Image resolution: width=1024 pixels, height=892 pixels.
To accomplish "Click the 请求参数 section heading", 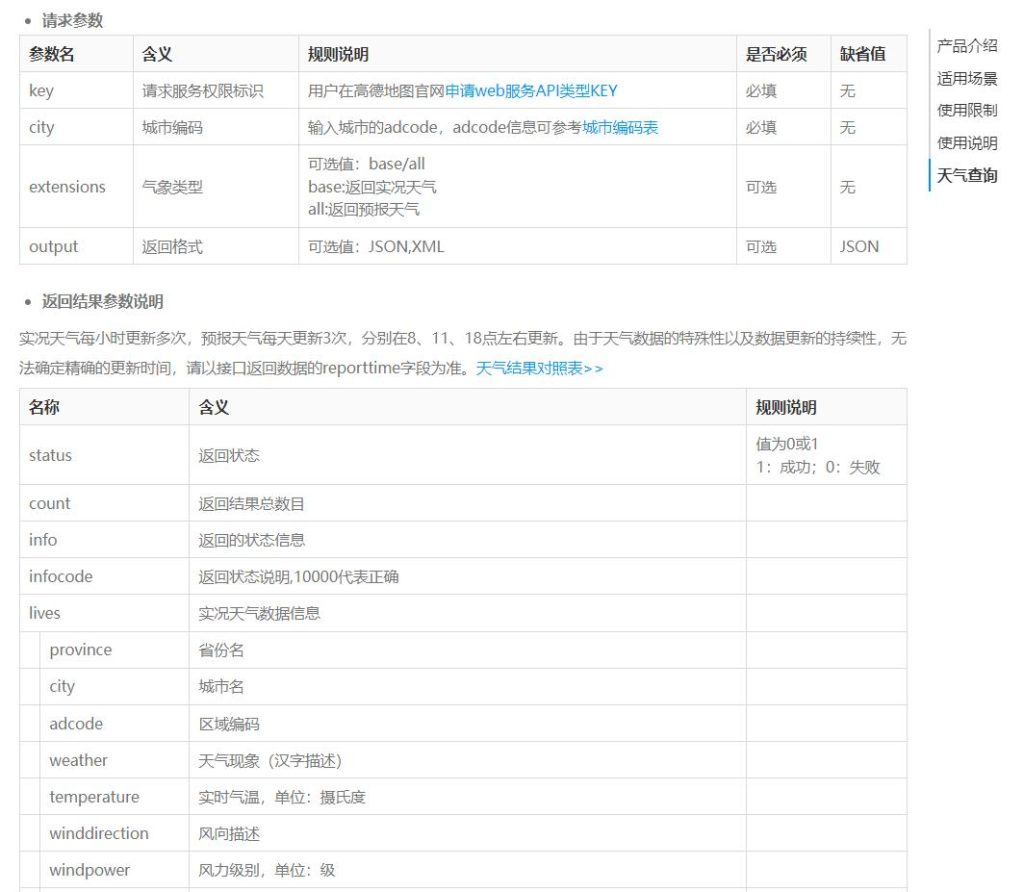I will (x=72, y=20).
